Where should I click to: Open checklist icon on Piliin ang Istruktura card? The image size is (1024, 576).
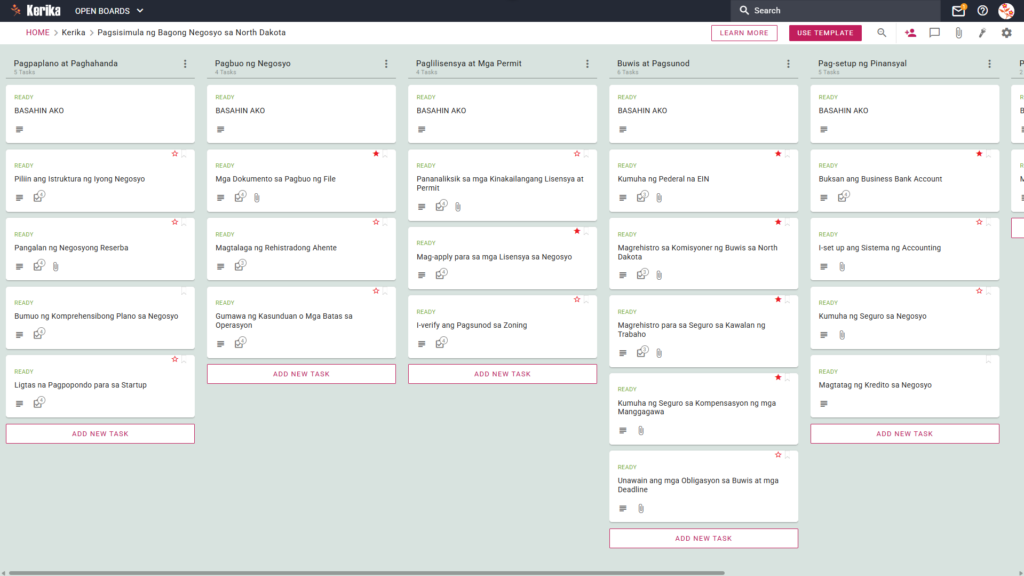39,197
